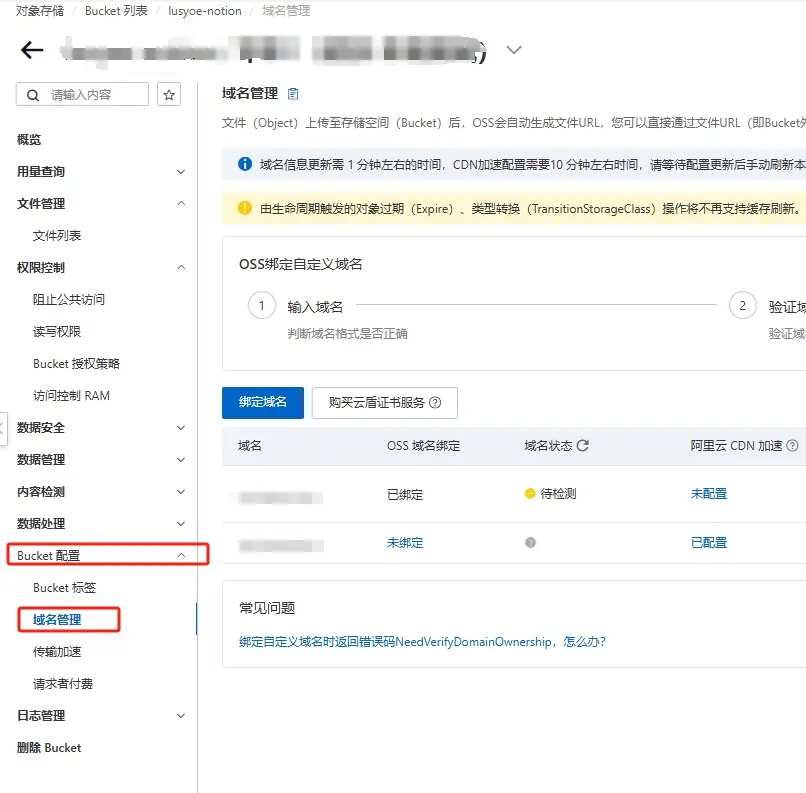Click the OSS 域名绑定 column header
This screenshot has height=793, width=806.
pyautogui.click(x=424, y=446)
